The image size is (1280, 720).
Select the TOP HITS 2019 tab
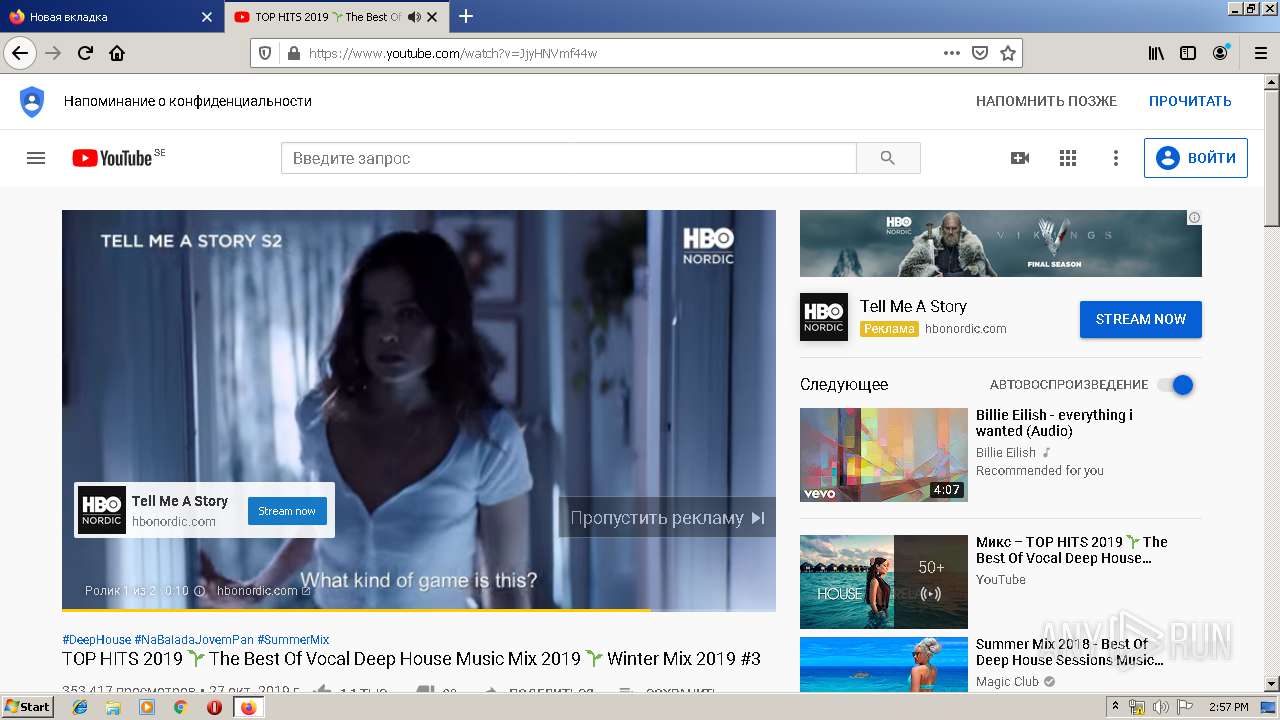tap(336, 17)
